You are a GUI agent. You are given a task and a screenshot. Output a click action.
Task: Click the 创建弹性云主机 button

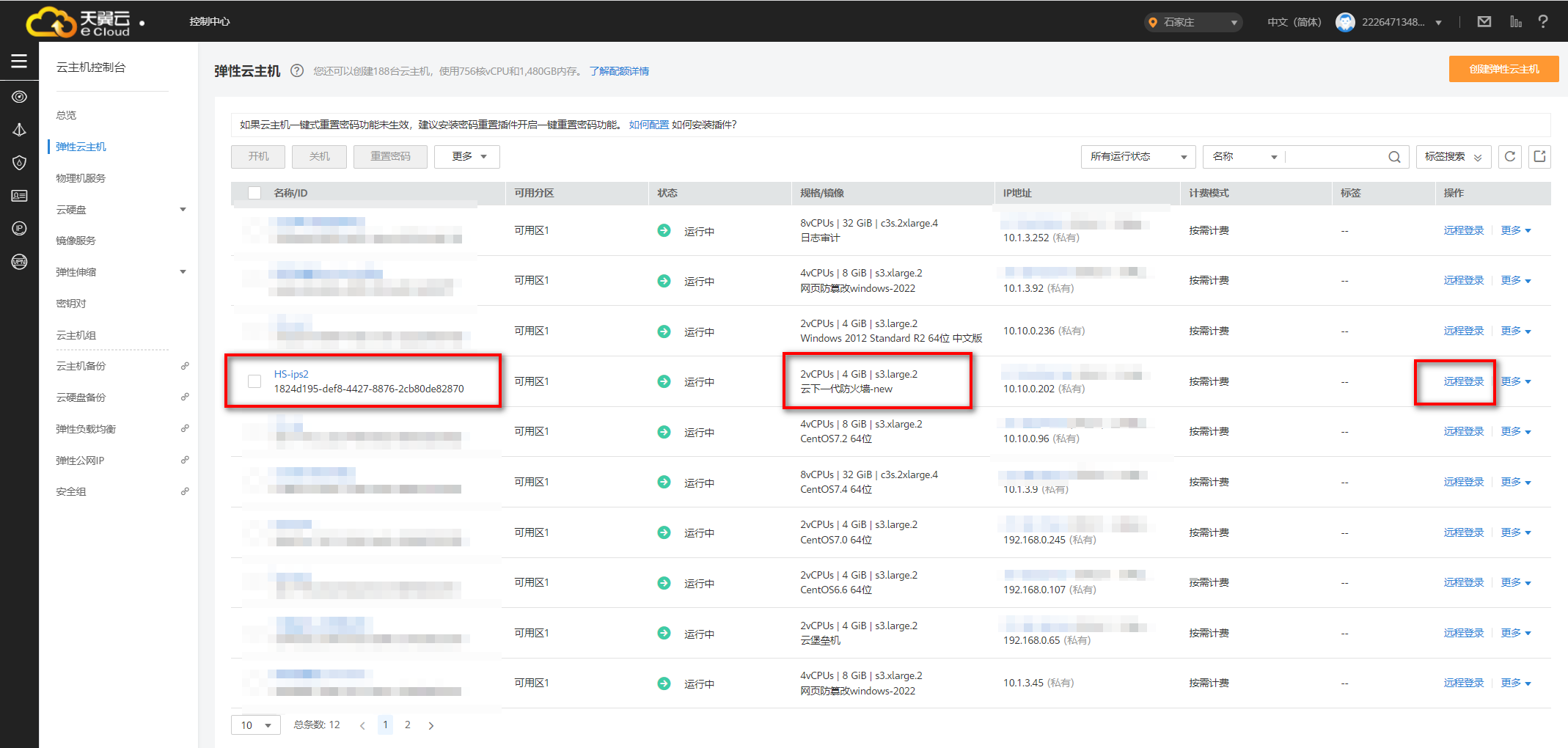click(x=1503, y=69)
